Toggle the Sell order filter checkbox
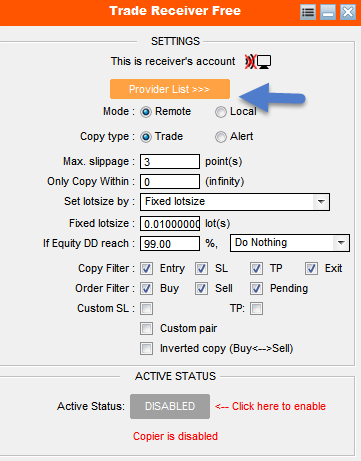The height and width of the screenshot is (461, 361). click(x=201, y=289)
